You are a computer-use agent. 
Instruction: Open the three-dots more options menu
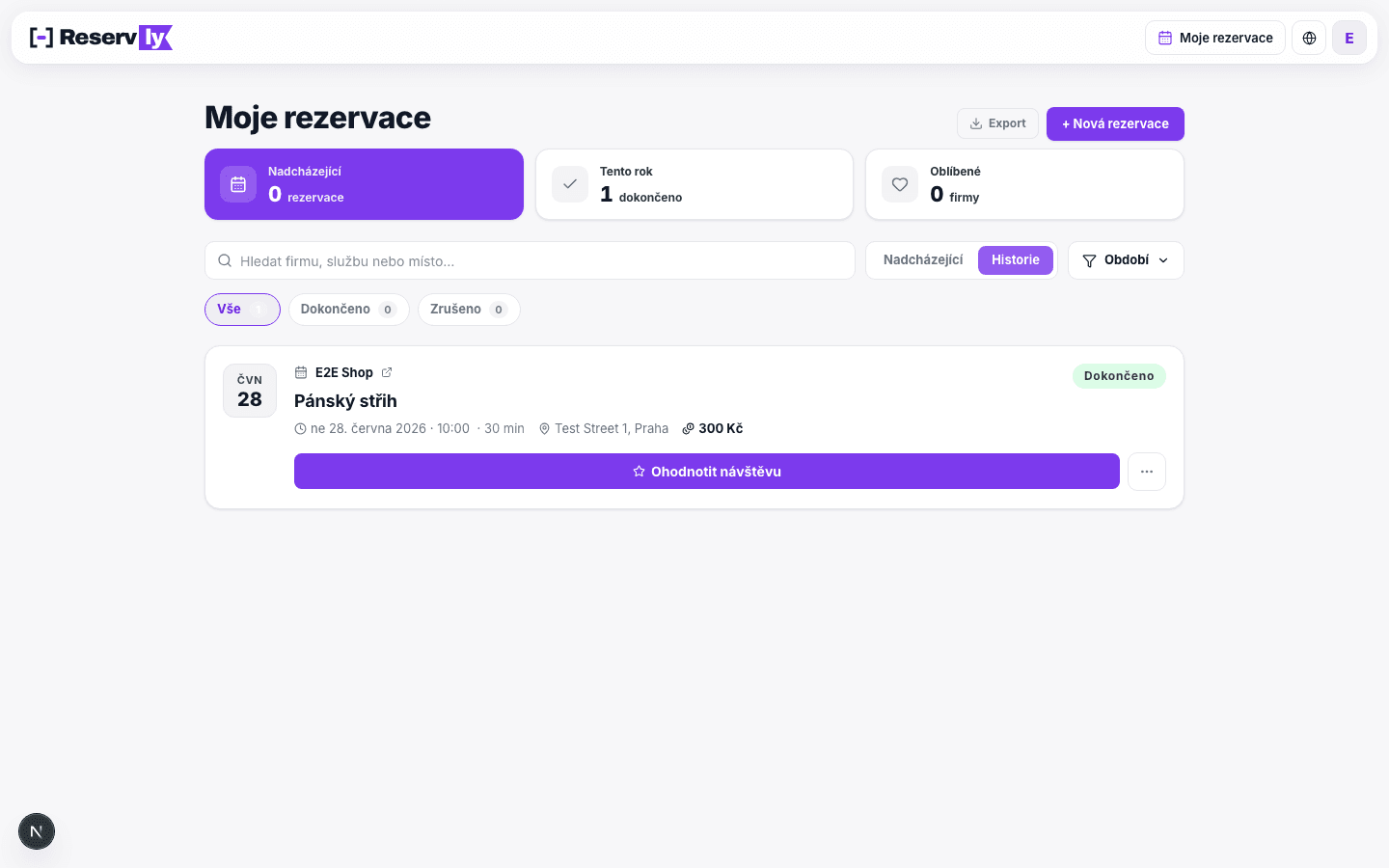(x=1147, y=472)
